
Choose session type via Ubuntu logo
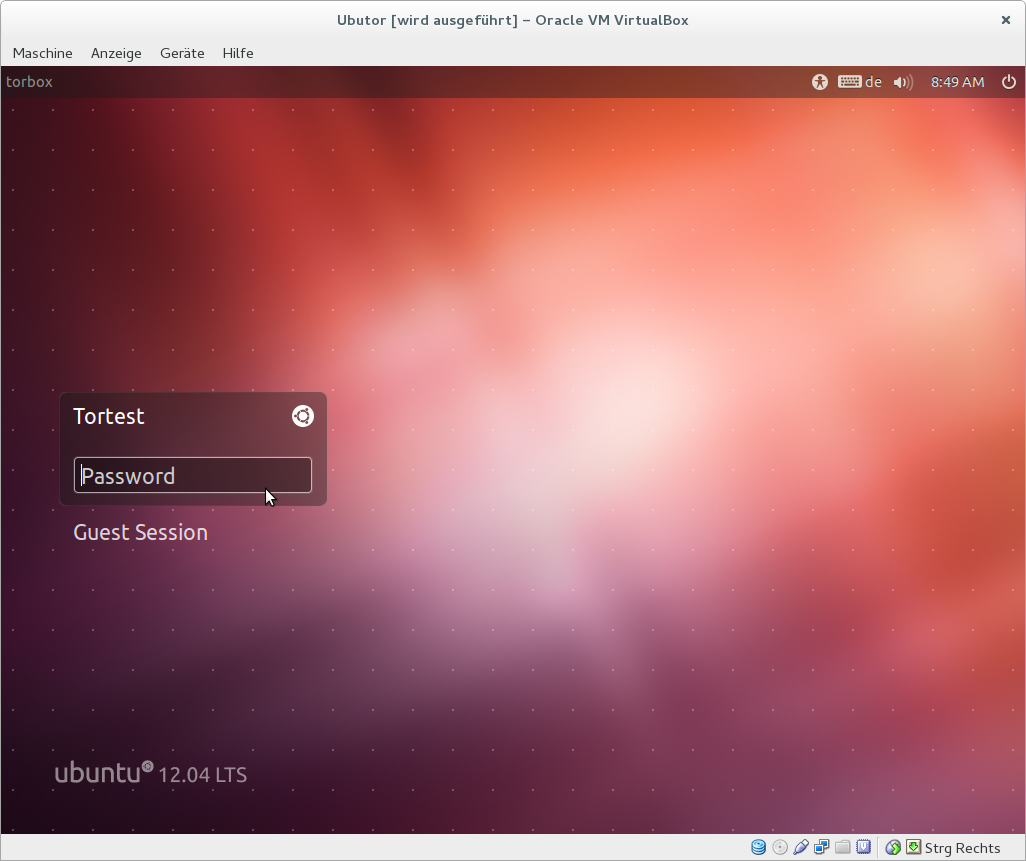[302, 416]
